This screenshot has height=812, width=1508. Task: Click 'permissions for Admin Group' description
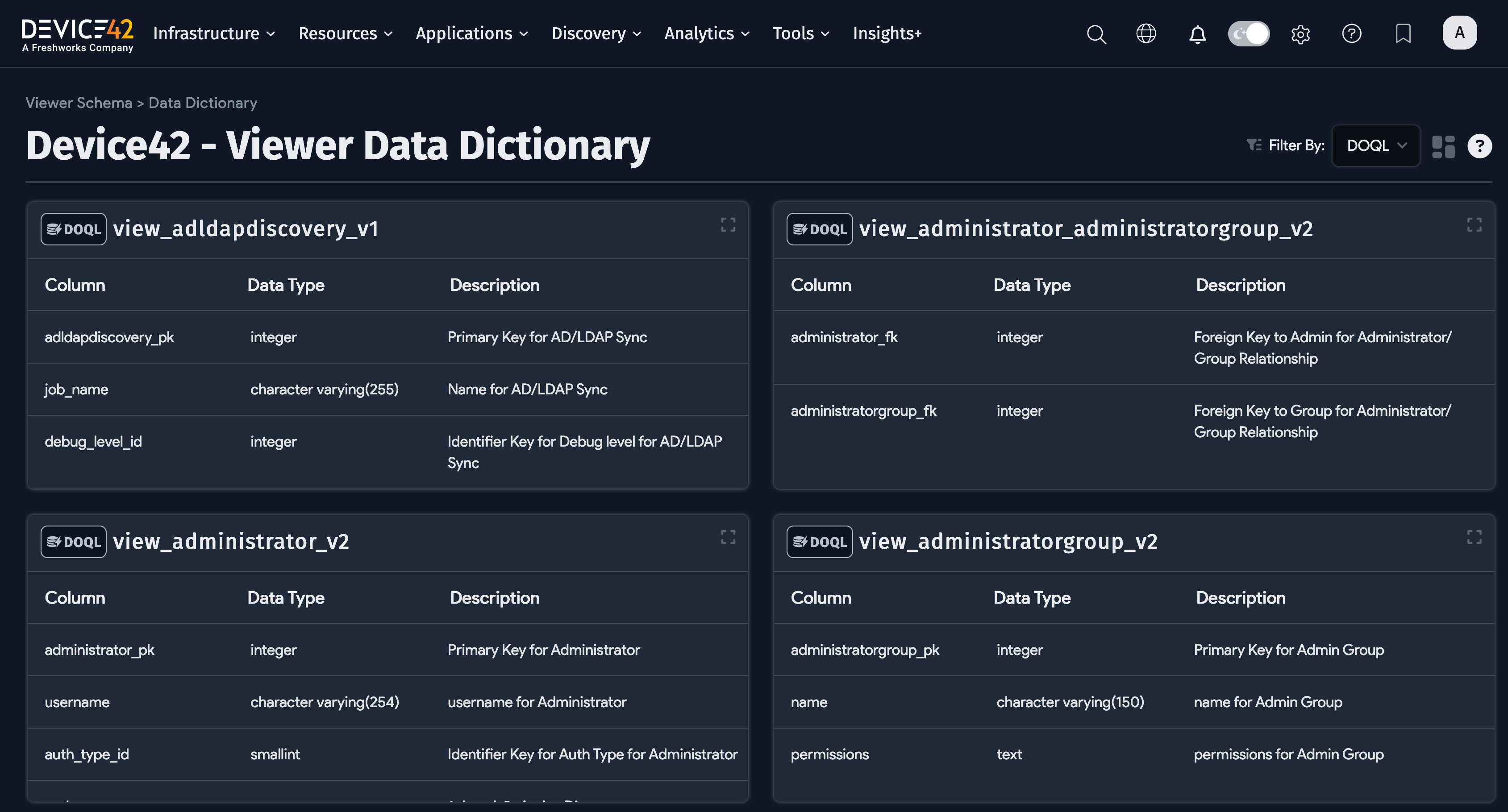tap(1288, 754)
